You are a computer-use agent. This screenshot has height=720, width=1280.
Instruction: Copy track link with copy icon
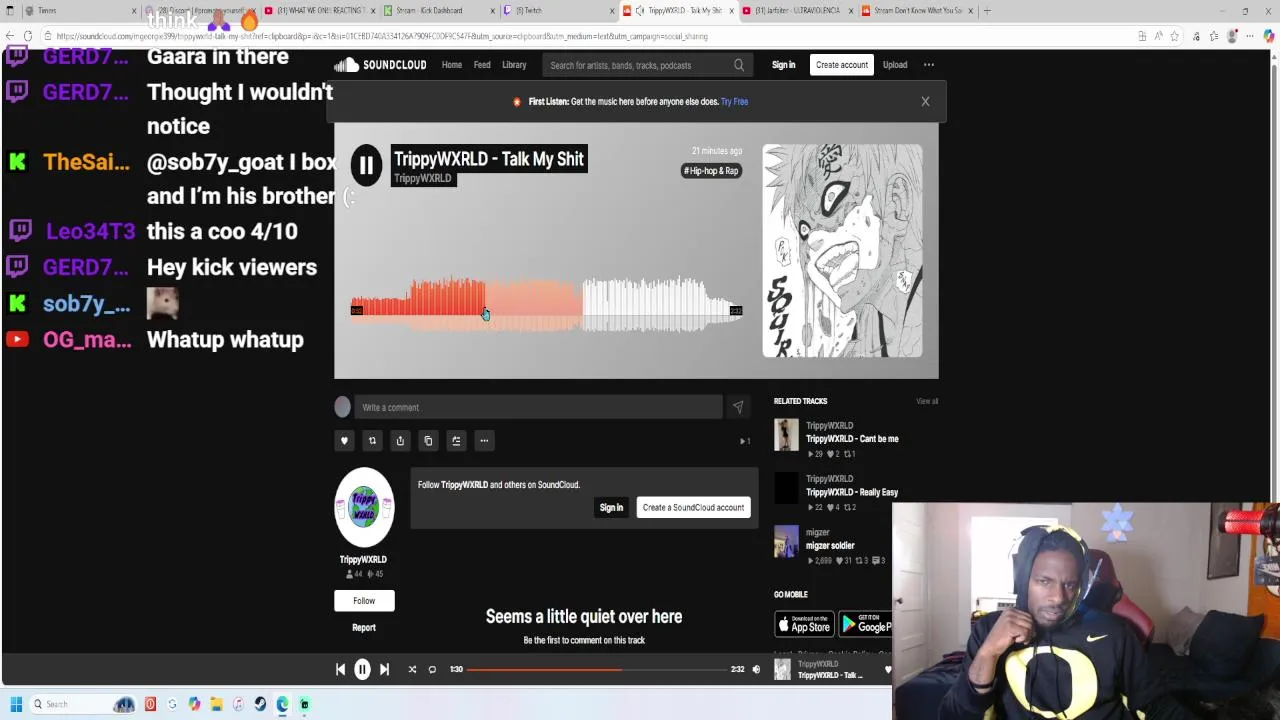(428, 441)
